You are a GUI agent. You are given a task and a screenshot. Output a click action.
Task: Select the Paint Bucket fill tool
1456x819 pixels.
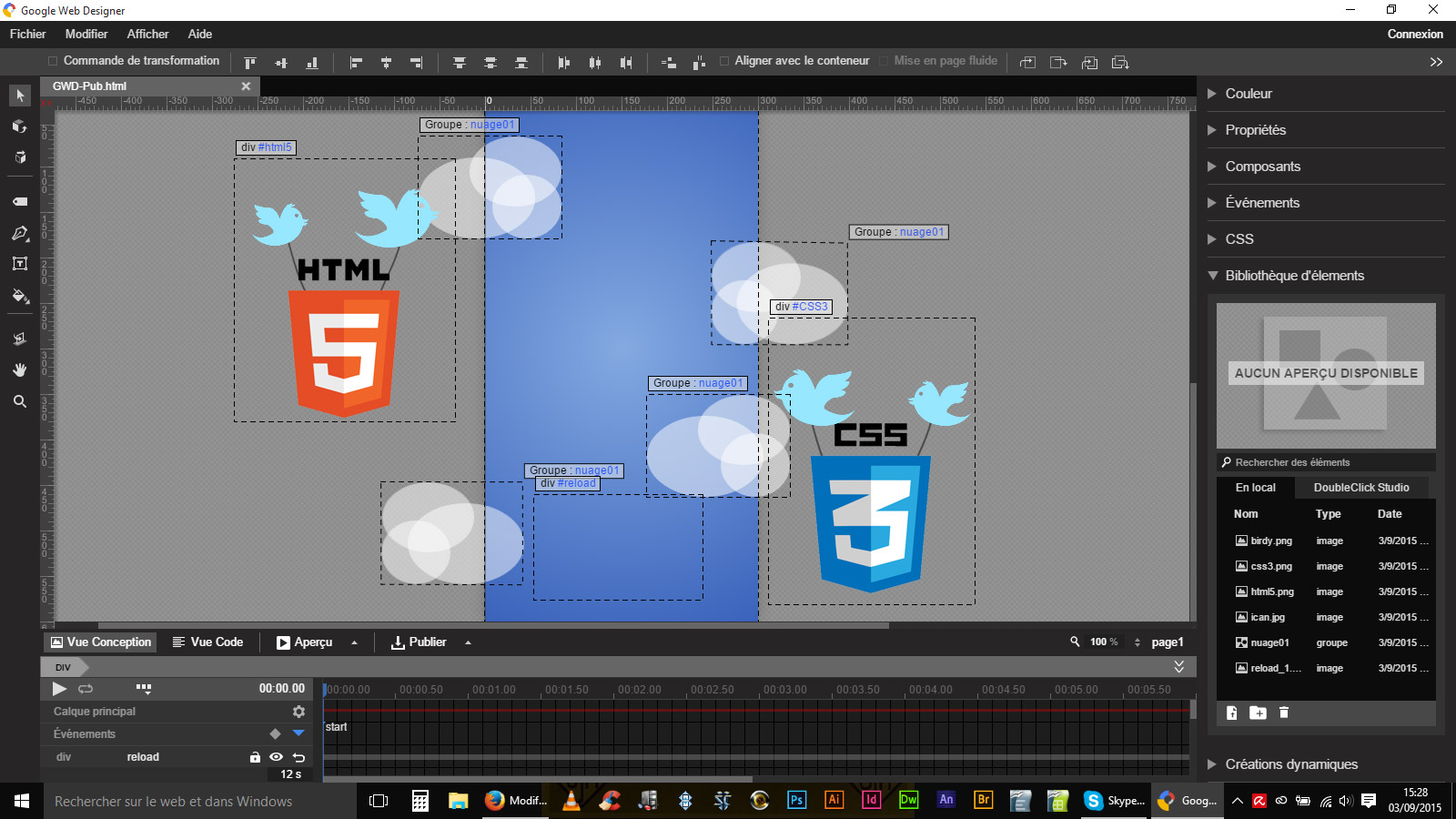coord(20,296)
